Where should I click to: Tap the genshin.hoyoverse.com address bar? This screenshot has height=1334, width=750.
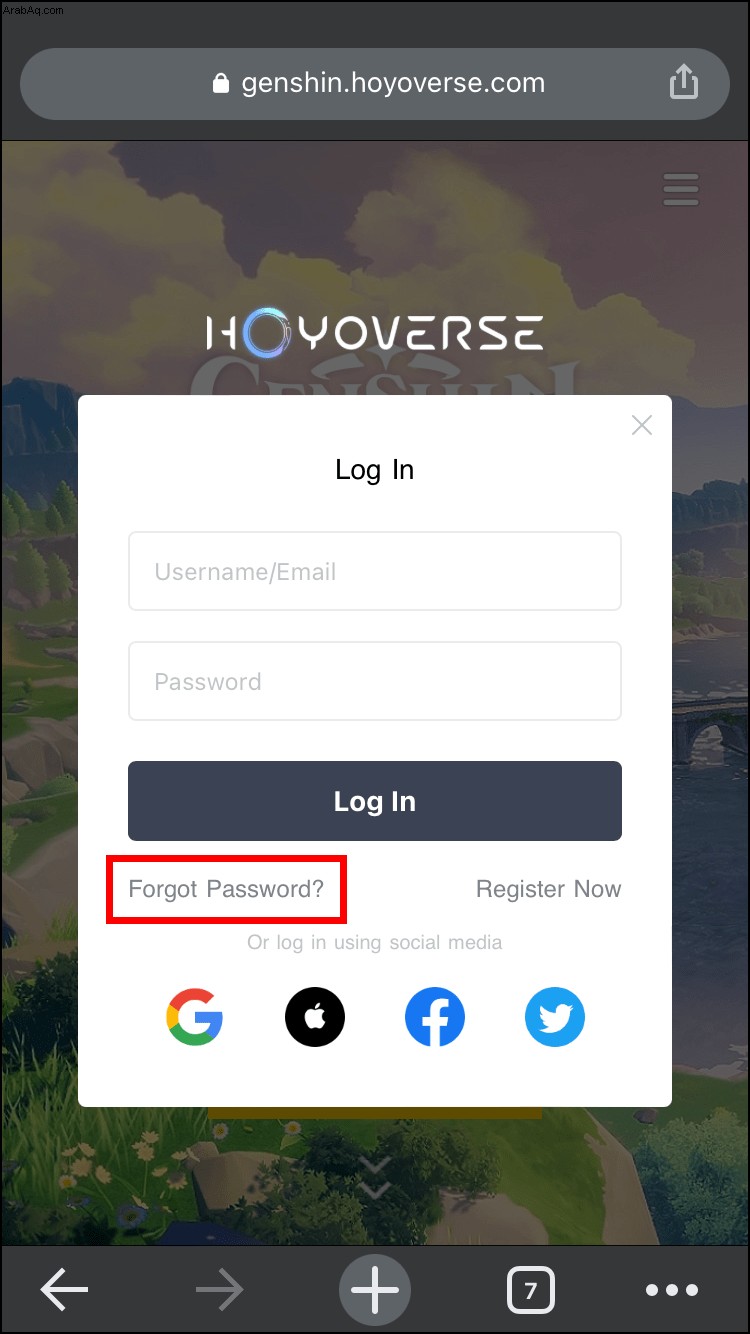(x=375, y=84)
